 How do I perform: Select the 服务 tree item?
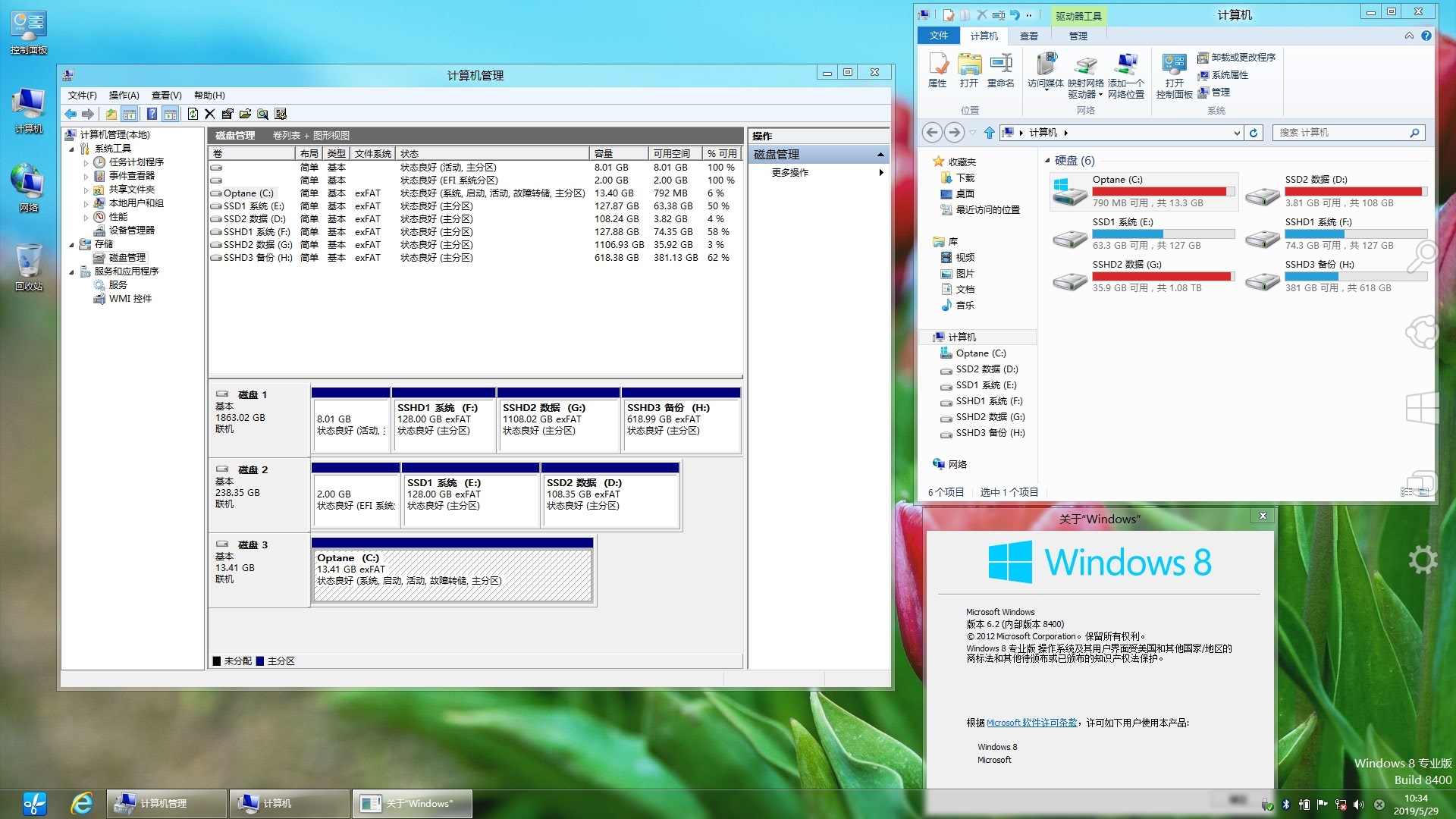[118, 285]
